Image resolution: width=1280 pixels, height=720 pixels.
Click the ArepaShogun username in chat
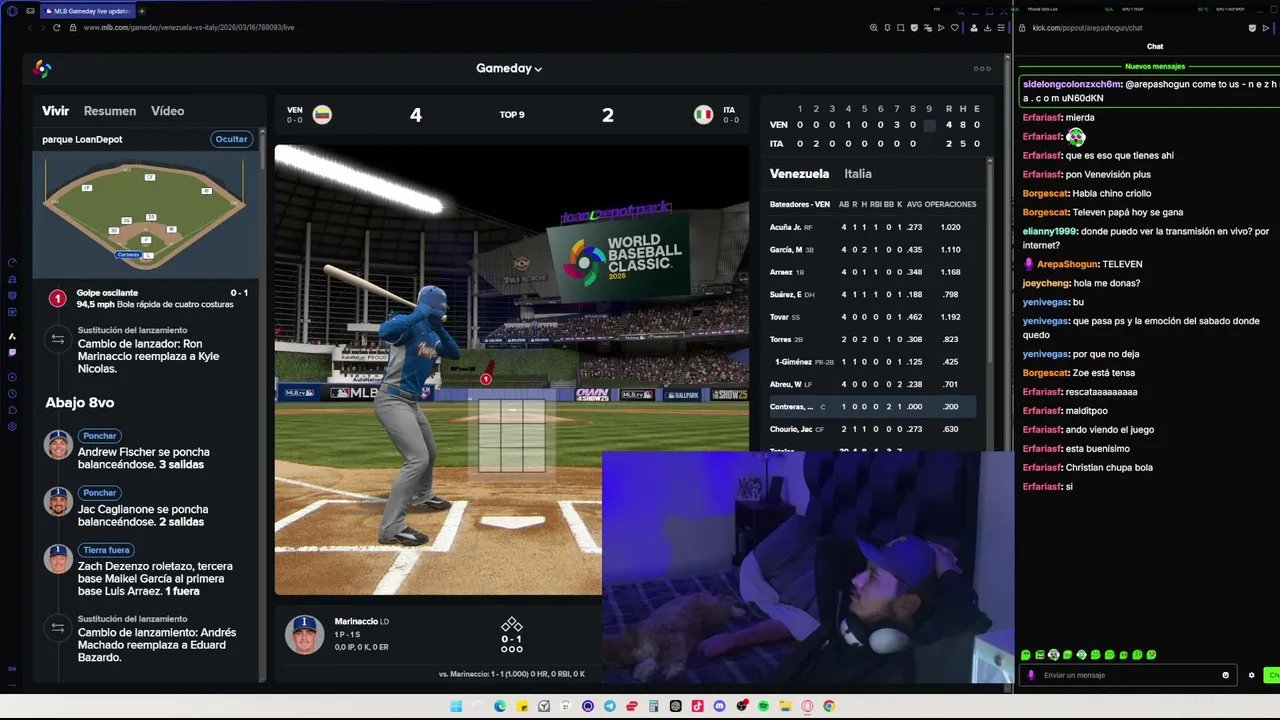(x=1067, y=264)
